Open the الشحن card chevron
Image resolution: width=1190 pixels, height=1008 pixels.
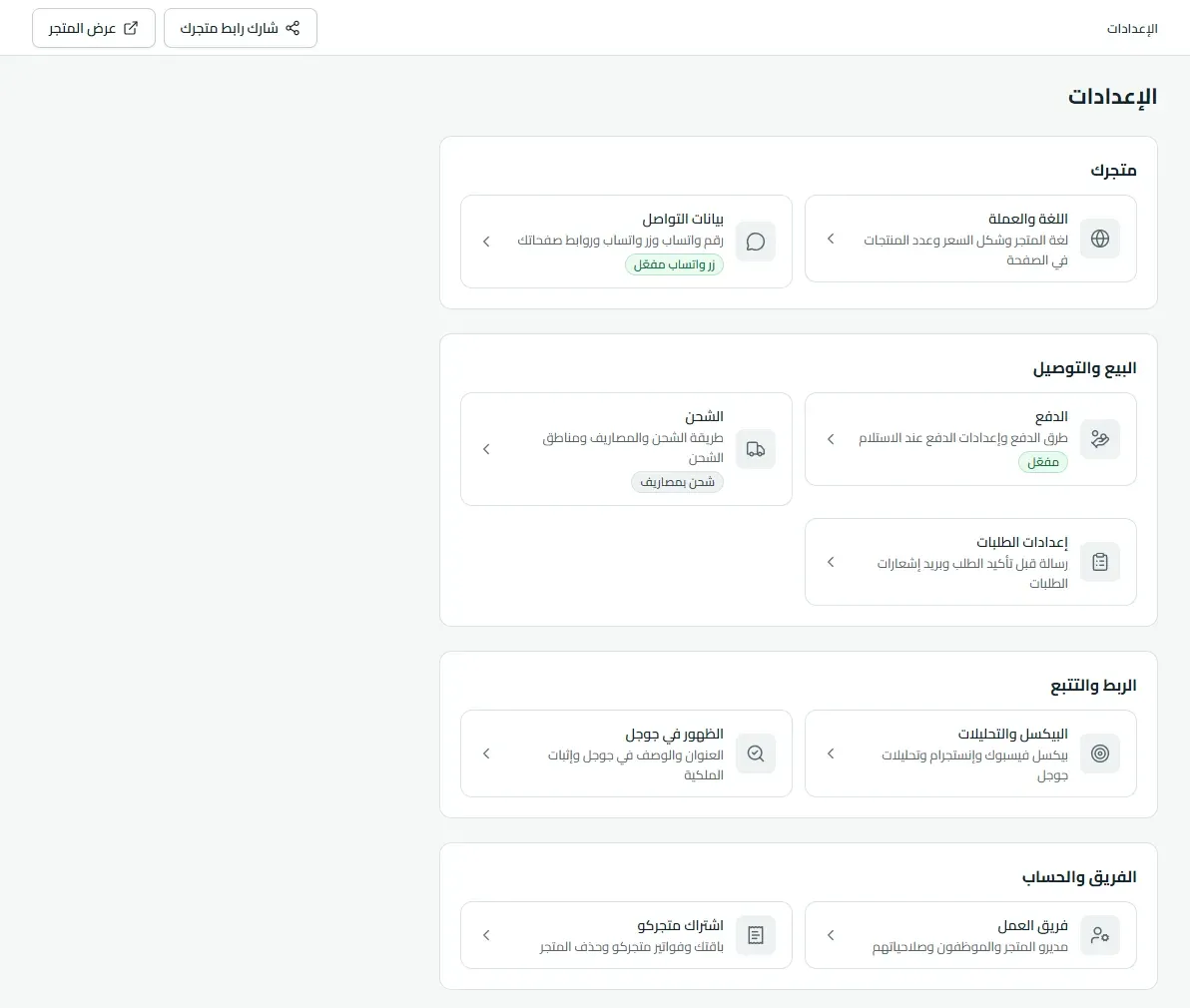pyautogui.click(x=486, y=449)
